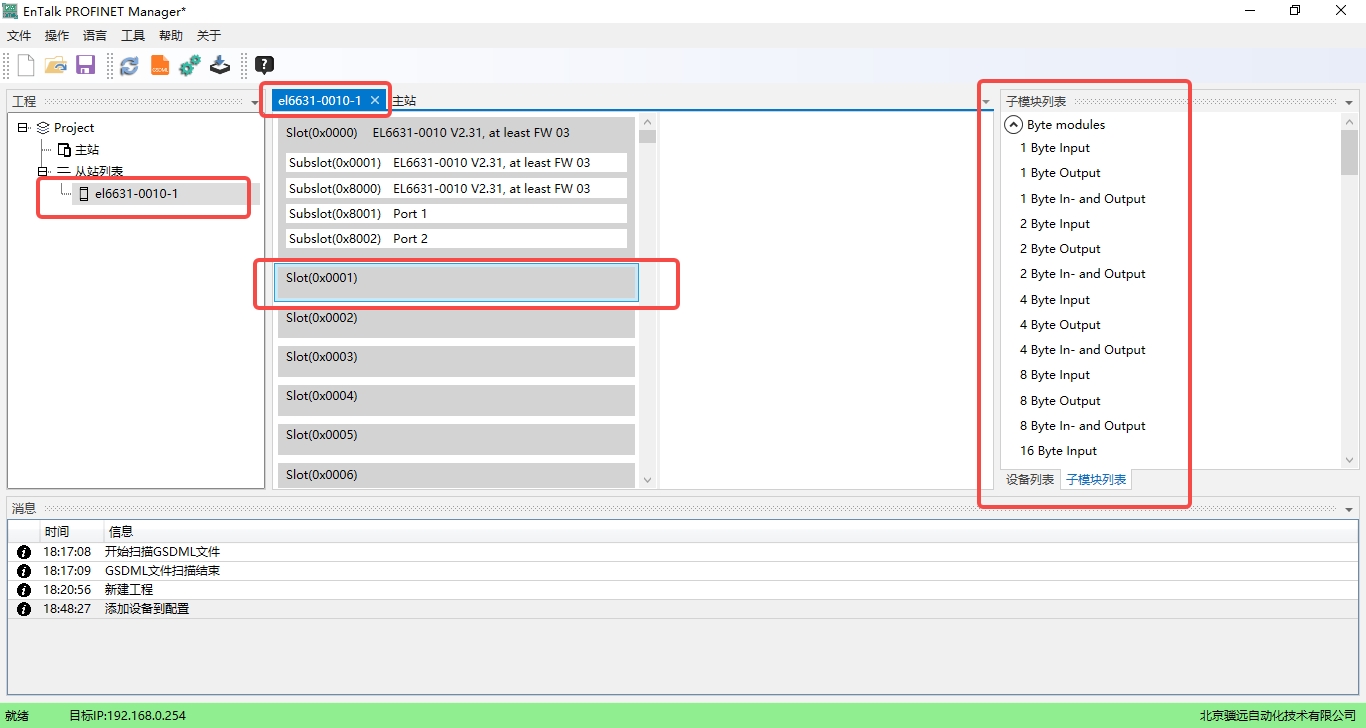Click the black help question mark icon
This screenshot has width=1366, height=728.
pyautogui.click(x=264, y=66)
